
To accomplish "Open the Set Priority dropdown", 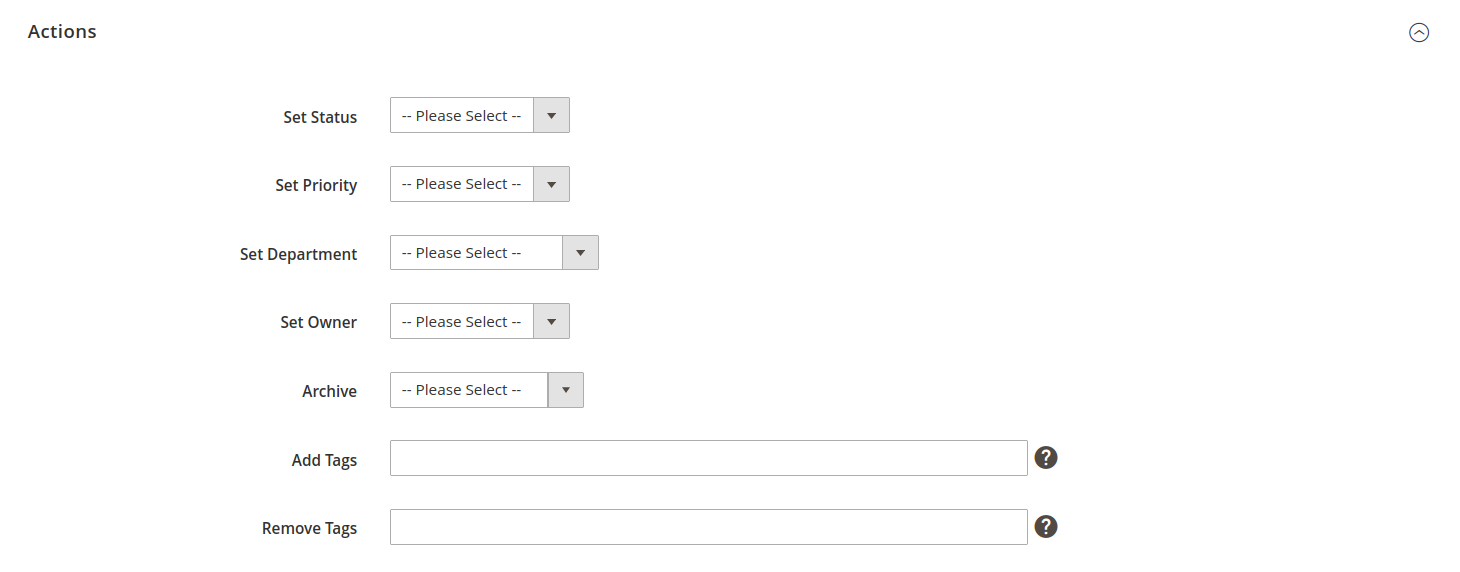I will tap(479, 185).
